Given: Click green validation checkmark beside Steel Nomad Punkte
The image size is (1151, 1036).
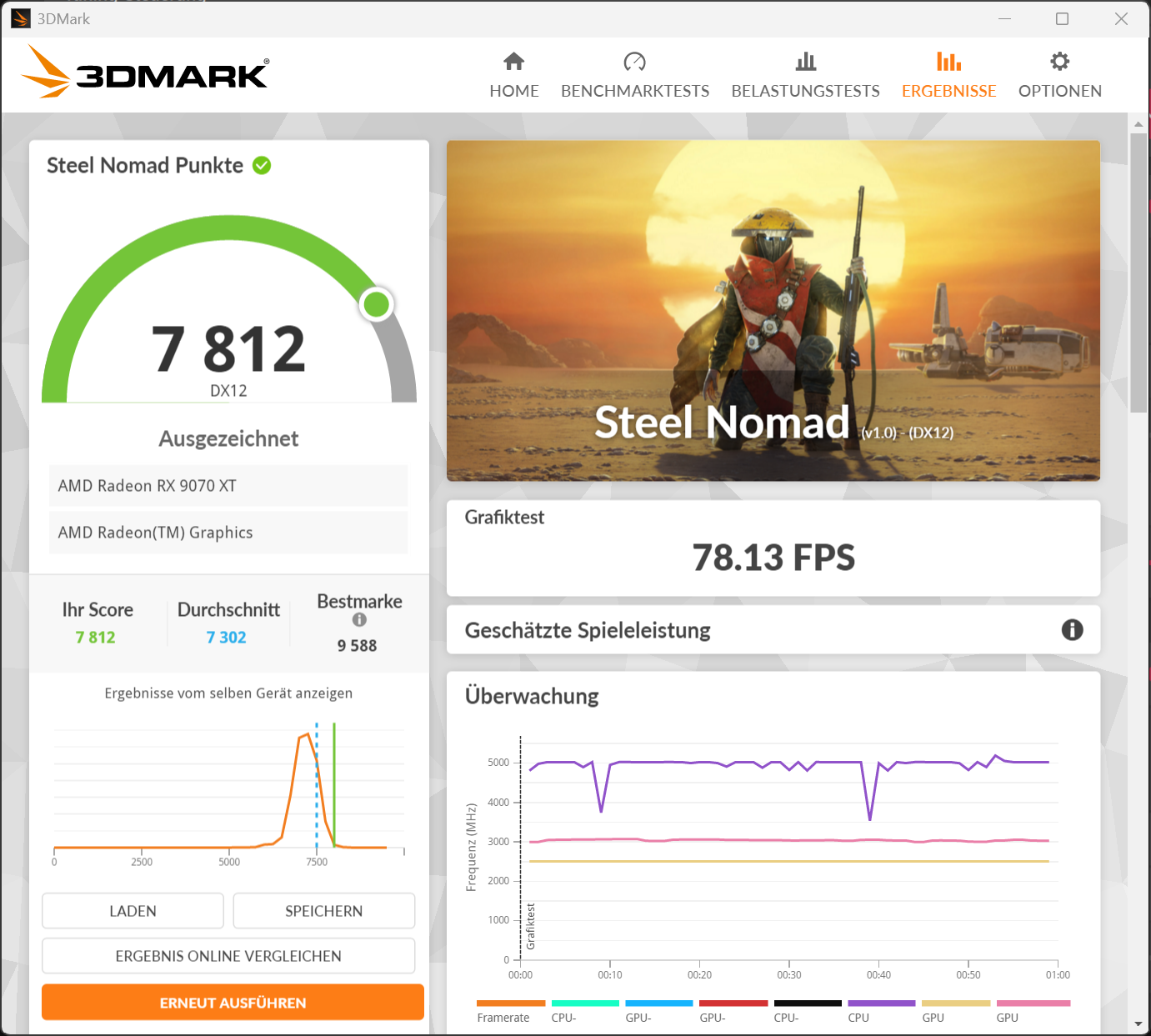Looking at the screenshot, I should pos(262,165).
